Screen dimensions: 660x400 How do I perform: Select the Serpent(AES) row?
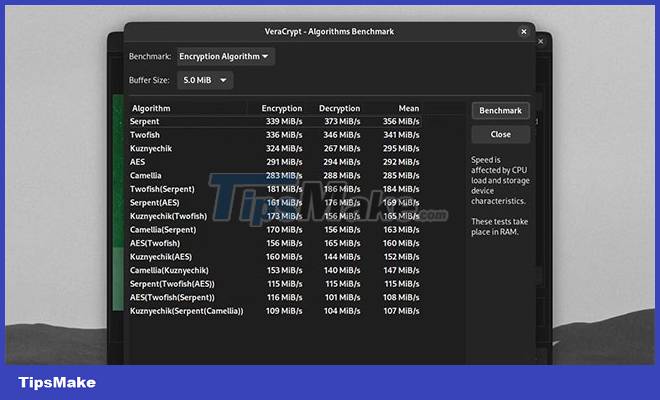[x=275, y=203]
